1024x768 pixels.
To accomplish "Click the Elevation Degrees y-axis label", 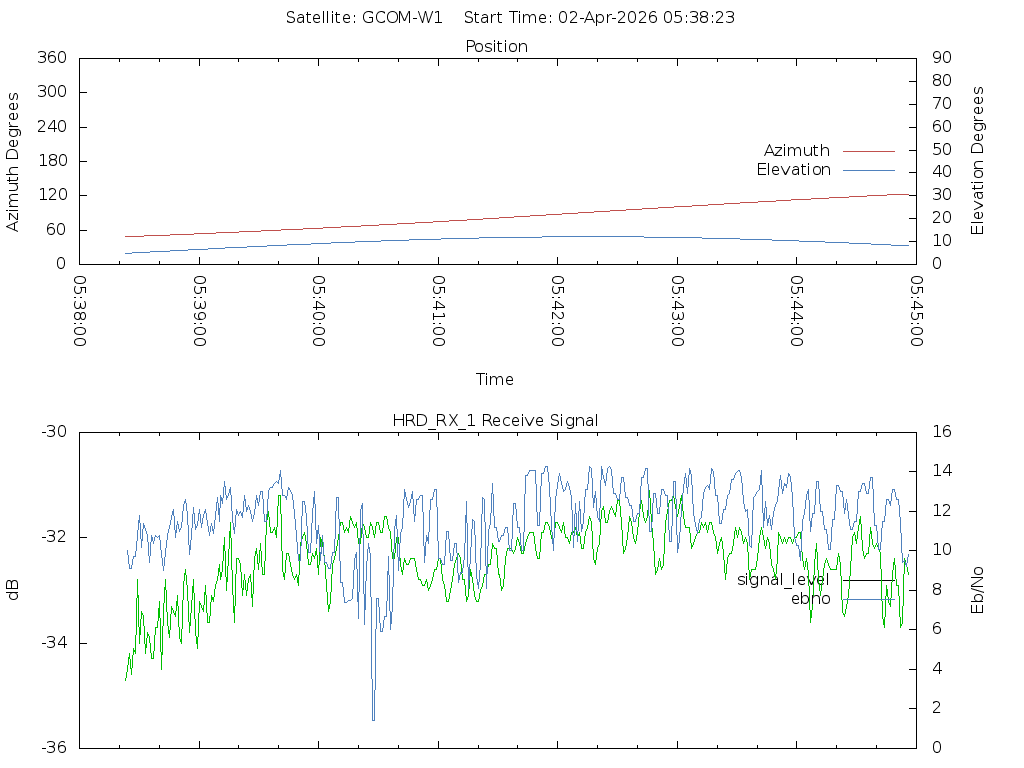I will pyautogui.click(x=978, y=161).
